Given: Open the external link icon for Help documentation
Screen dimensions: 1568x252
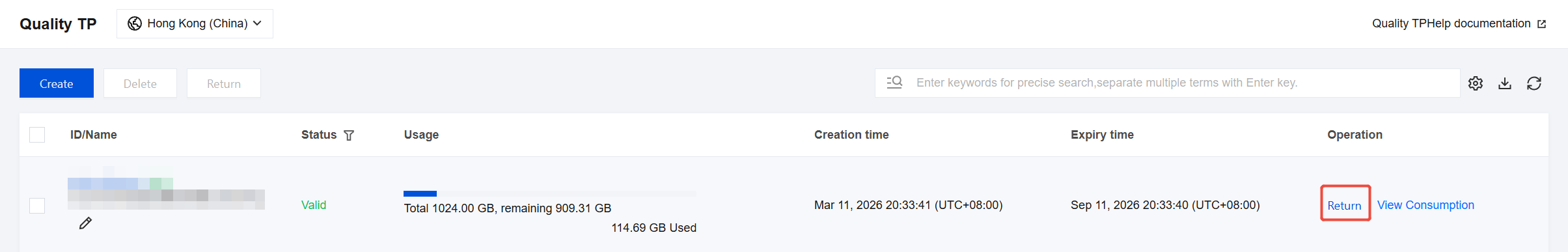Looking at the screenshot, I should [1541, 24].
